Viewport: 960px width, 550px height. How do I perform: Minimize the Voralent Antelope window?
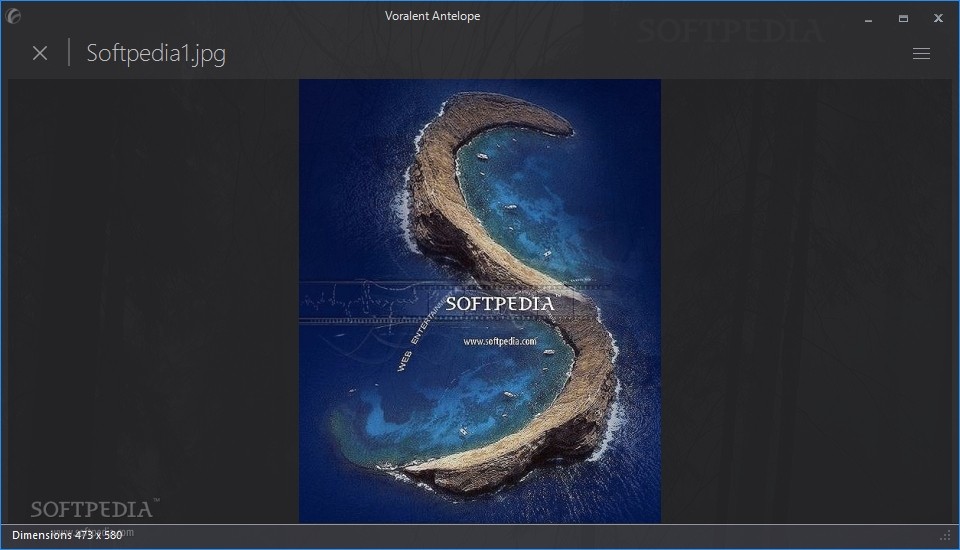tap(868, 19)
